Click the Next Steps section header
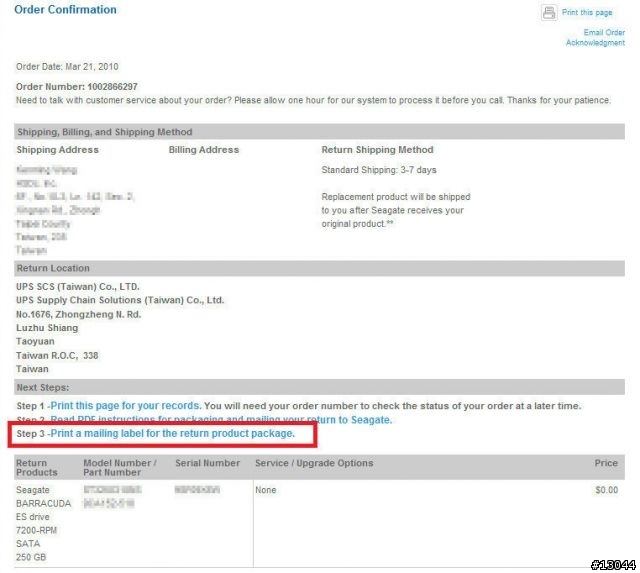640x573 pixels. [319, 387]
